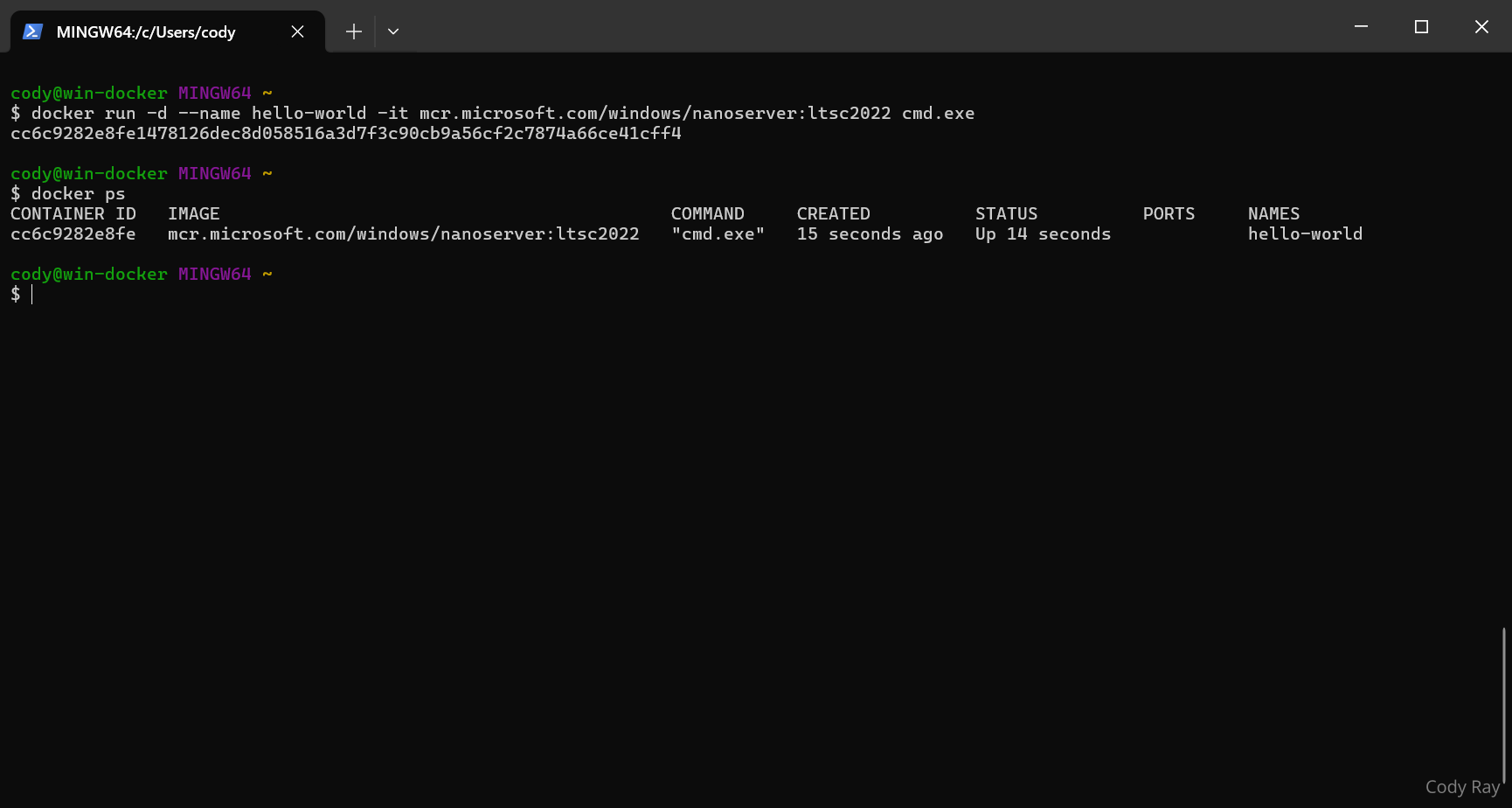Click the full container hash output line

345,134
